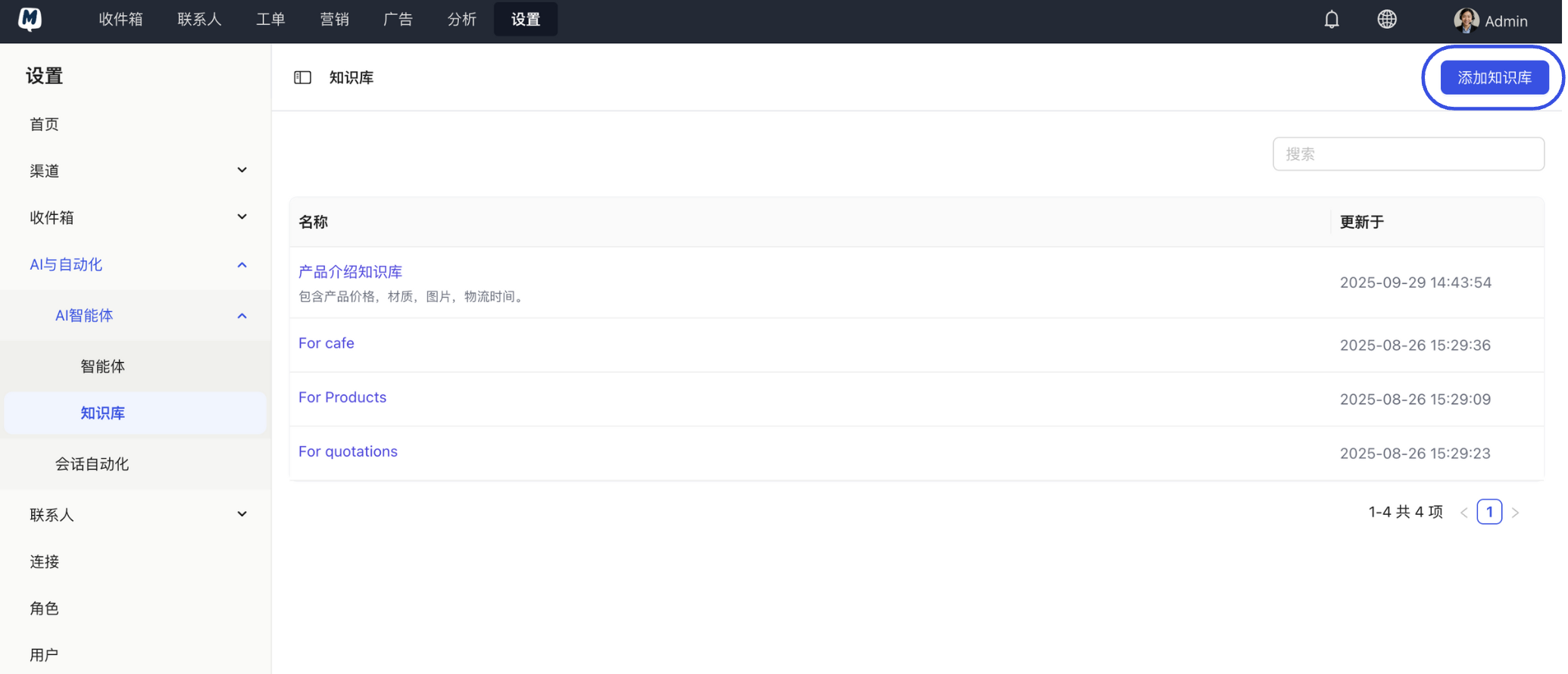
Task: Collapse the AI与自动化 section
Action: [242, 264]
